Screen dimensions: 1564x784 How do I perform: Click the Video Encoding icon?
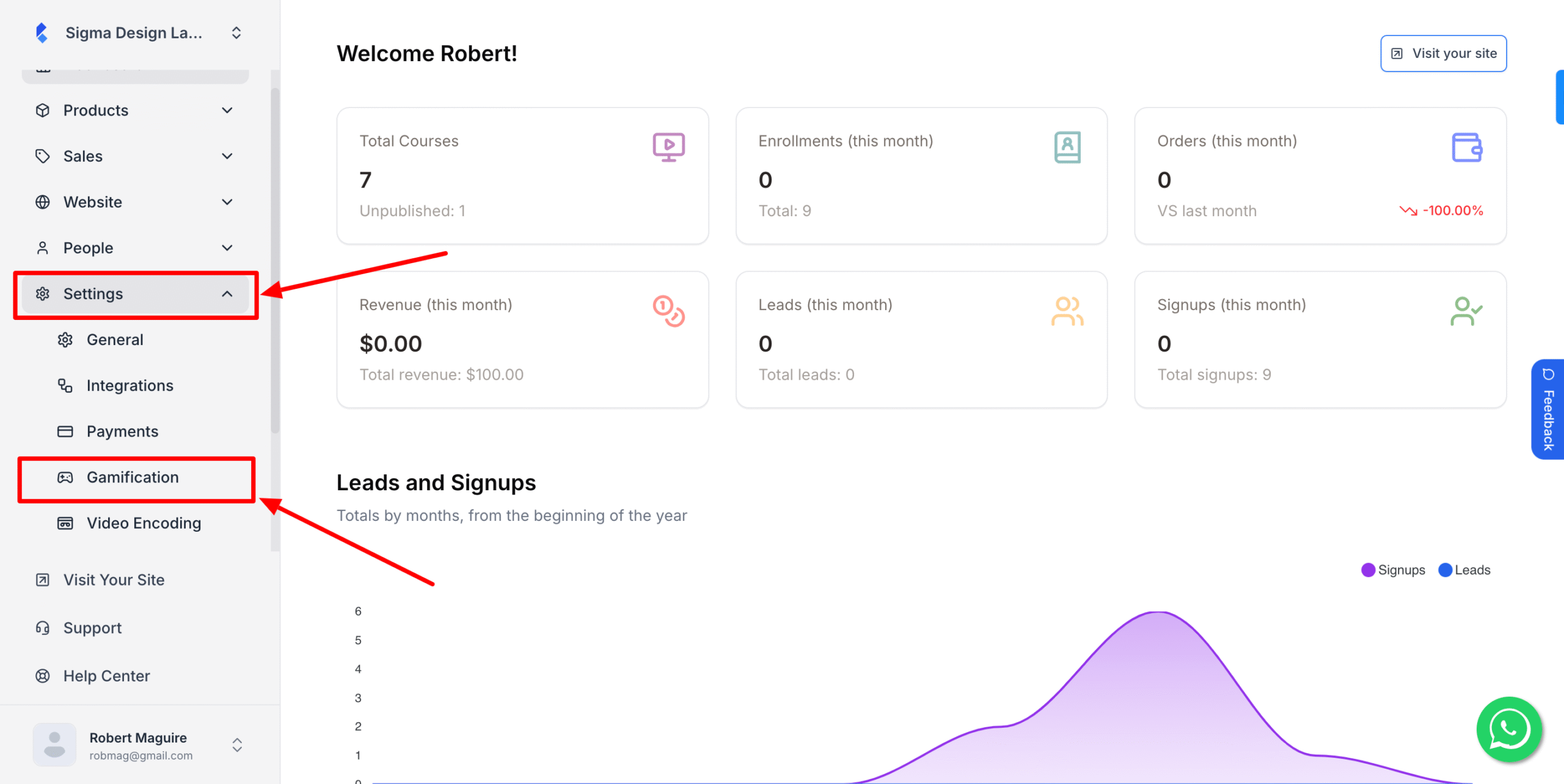65,523
